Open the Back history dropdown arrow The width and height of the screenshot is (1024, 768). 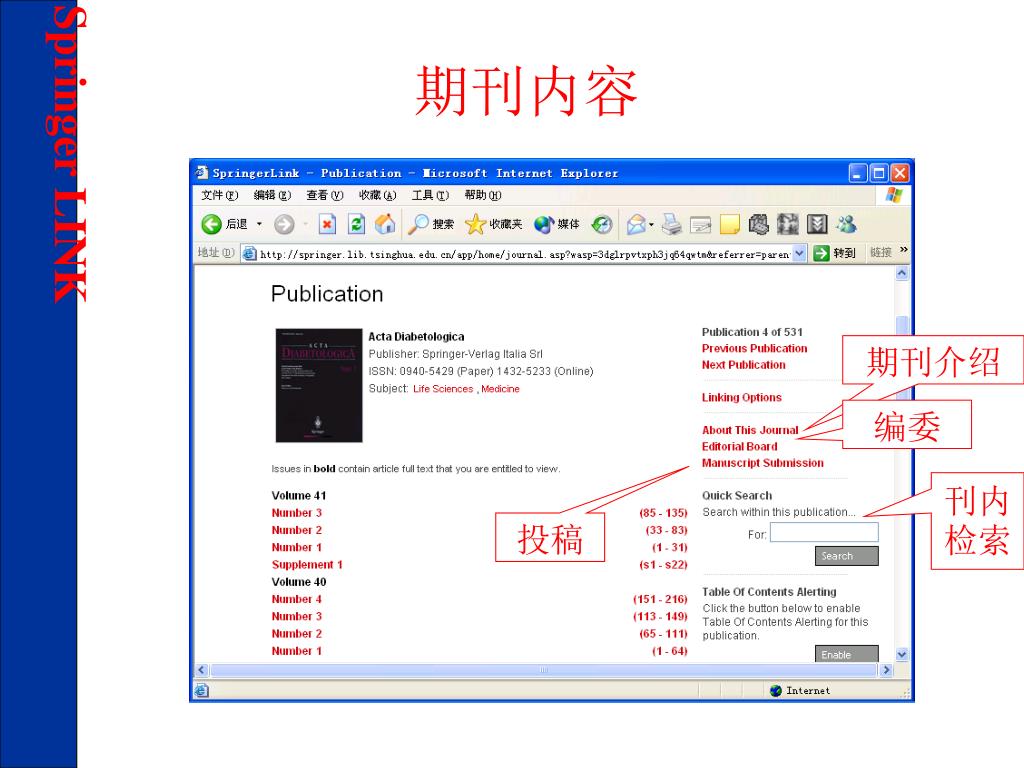259,225
